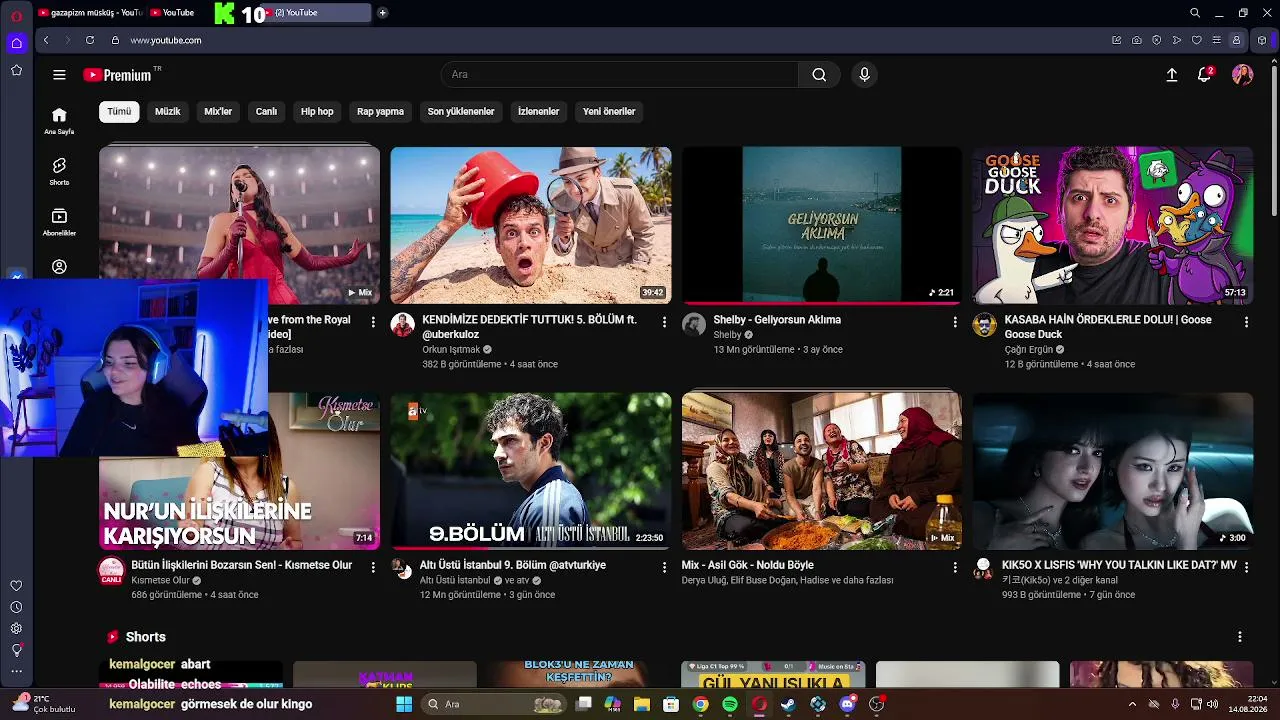
Task: Open Opera sidebar bookmarks star
Action: [16, 70]
